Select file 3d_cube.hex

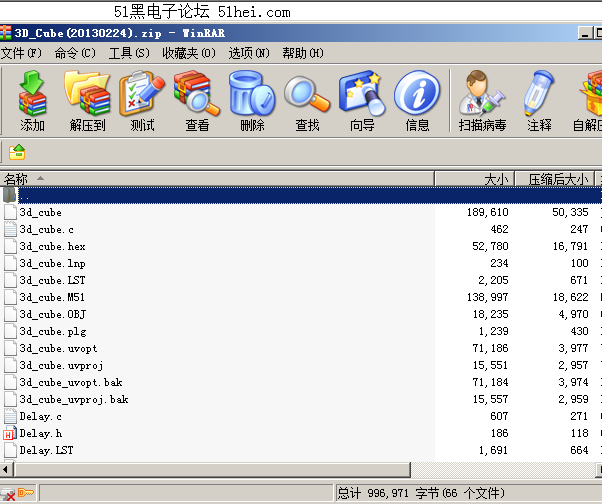pyautogui.click(x=52, y=246)
